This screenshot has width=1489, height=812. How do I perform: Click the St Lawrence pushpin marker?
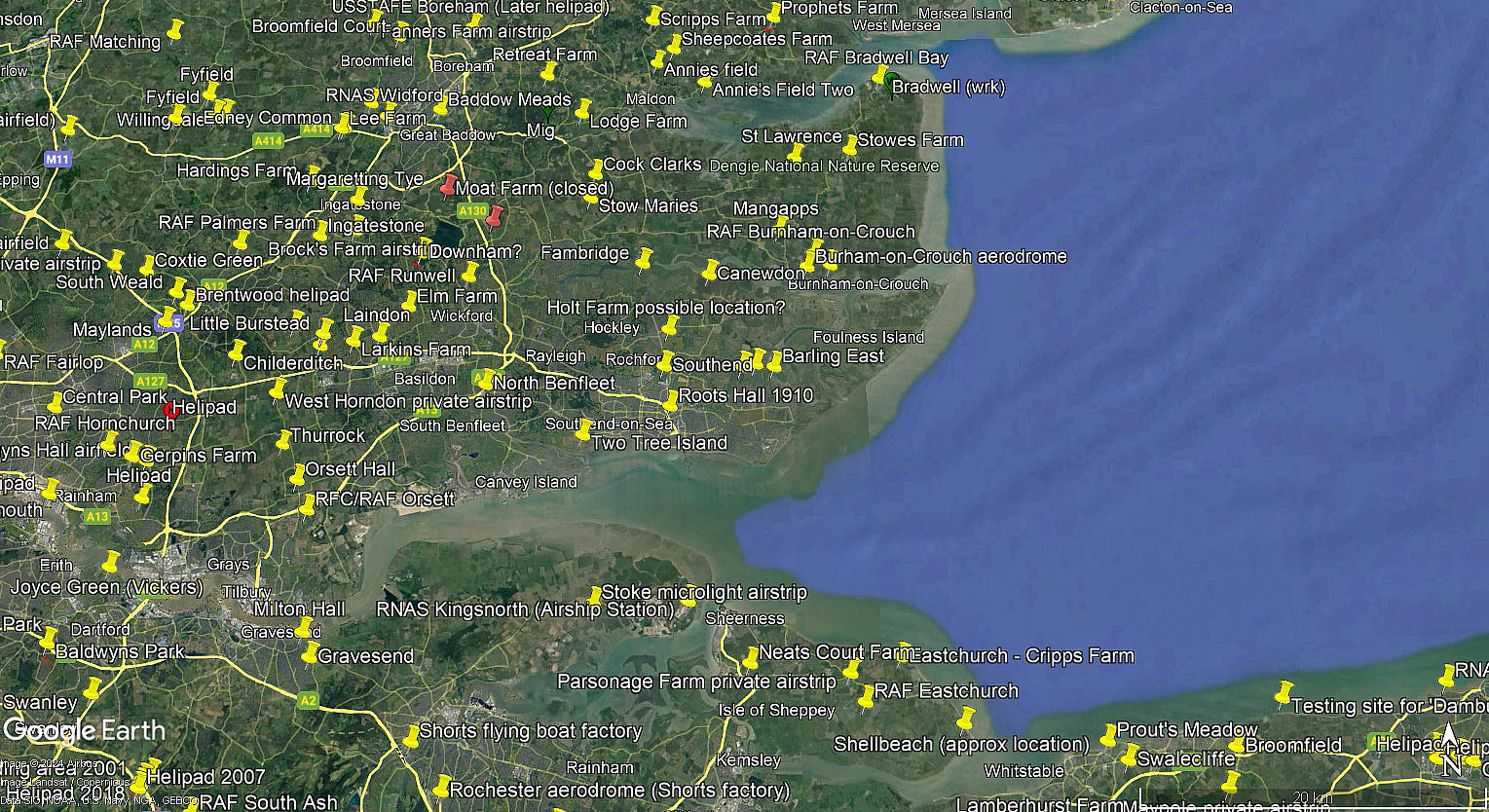pyautogui.click(x=796, y=151)
